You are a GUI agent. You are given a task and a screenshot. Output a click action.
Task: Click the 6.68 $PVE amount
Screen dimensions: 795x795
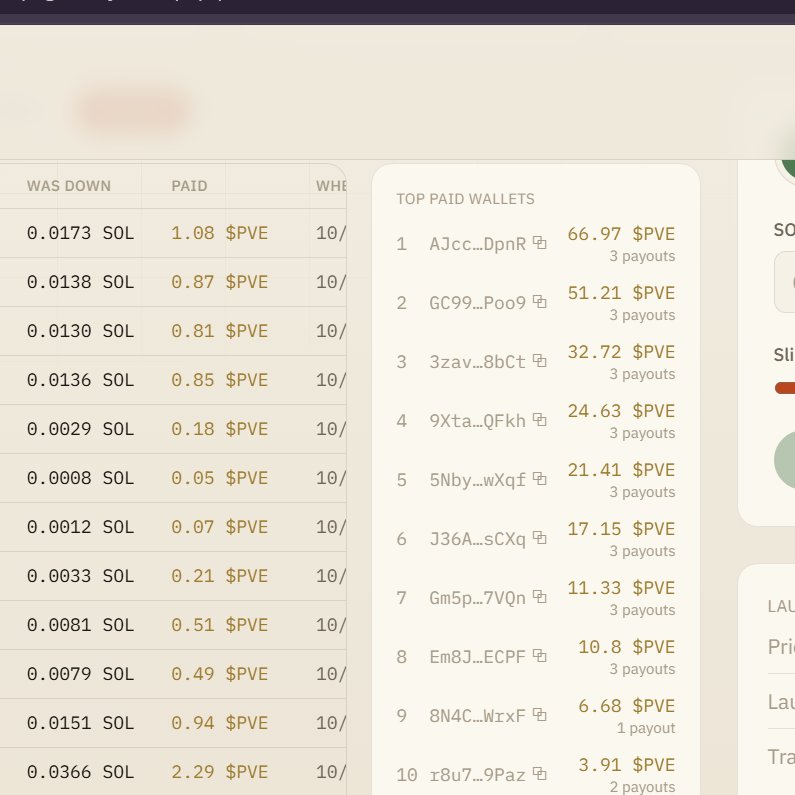[x=627, y=706]
